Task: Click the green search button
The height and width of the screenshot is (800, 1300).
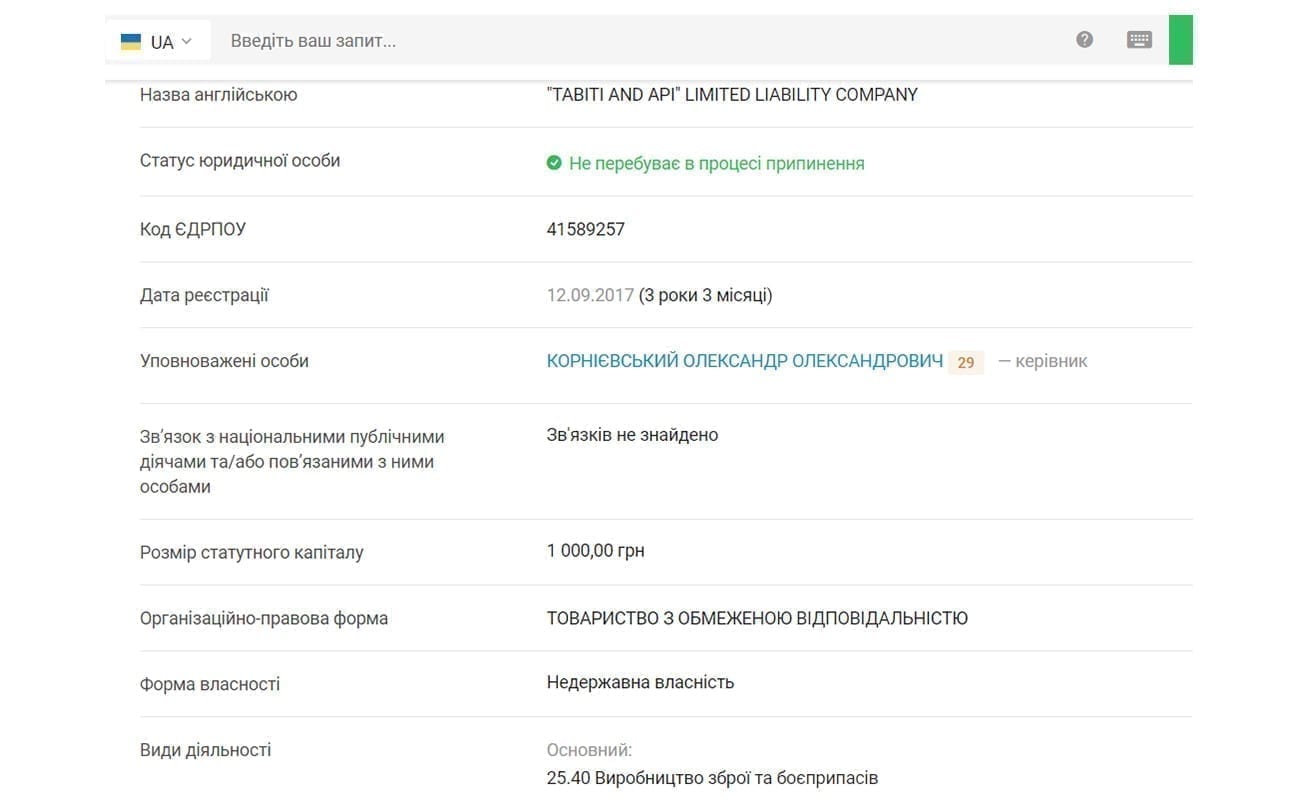Action: [1181, 40]
